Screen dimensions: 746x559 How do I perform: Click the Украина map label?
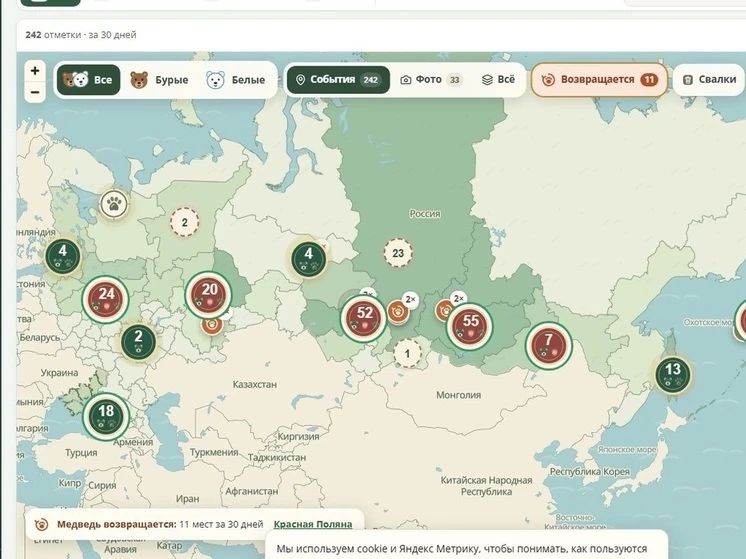(x=59, y=373)
